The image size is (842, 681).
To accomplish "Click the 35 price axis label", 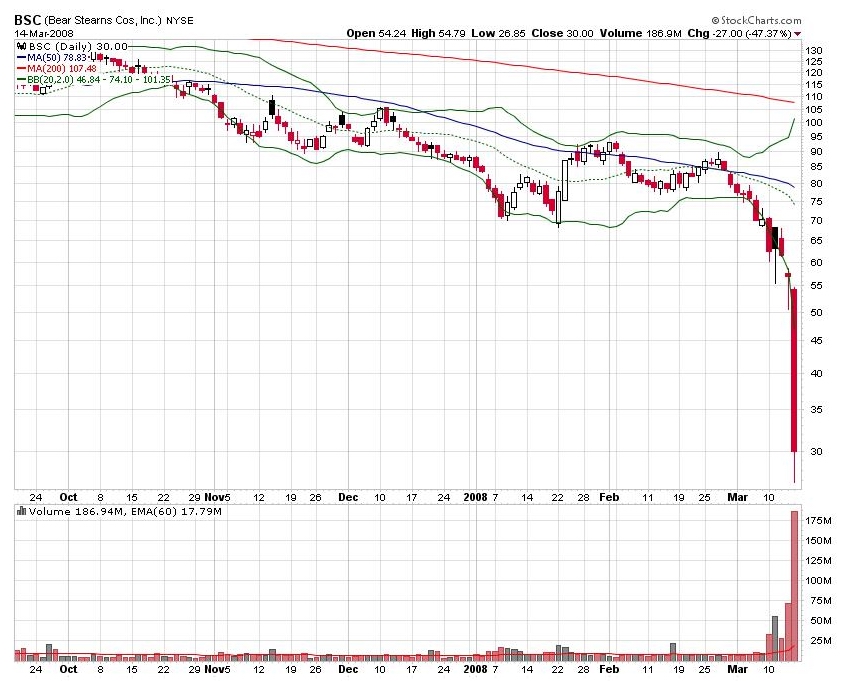I will (x=816, y=410).
